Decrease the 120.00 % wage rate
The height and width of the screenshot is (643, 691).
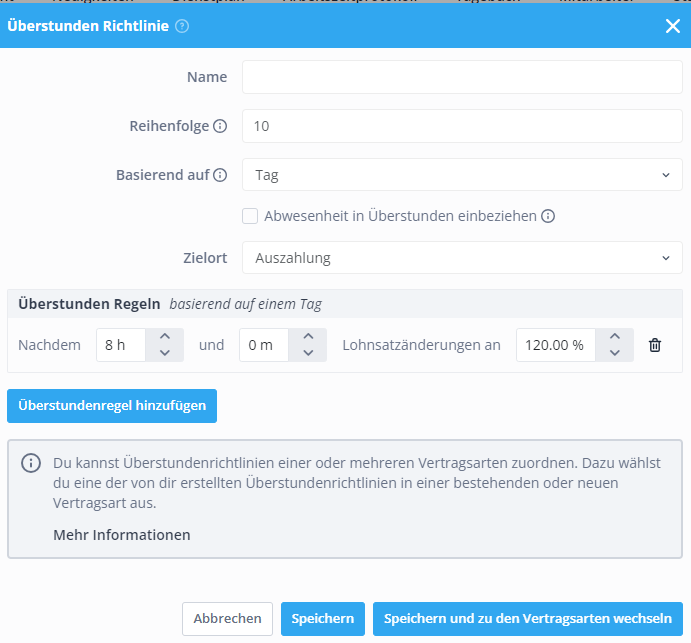tap(615, 353)
